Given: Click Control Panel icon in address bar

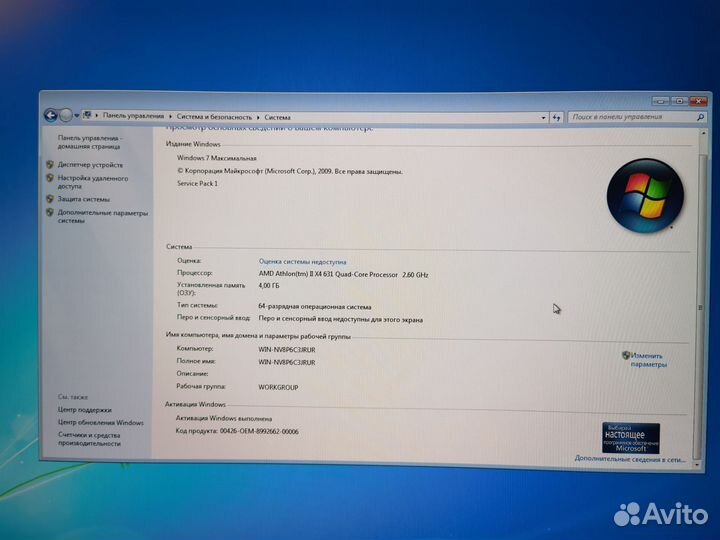Looking at the screenshot, I should click(87, 115).
